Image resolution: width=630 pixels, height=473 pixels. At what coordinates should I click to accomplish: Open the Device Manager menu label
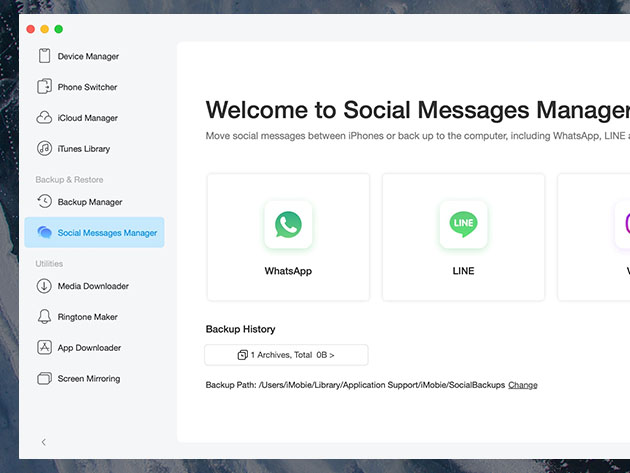click(x=88, y=56)
